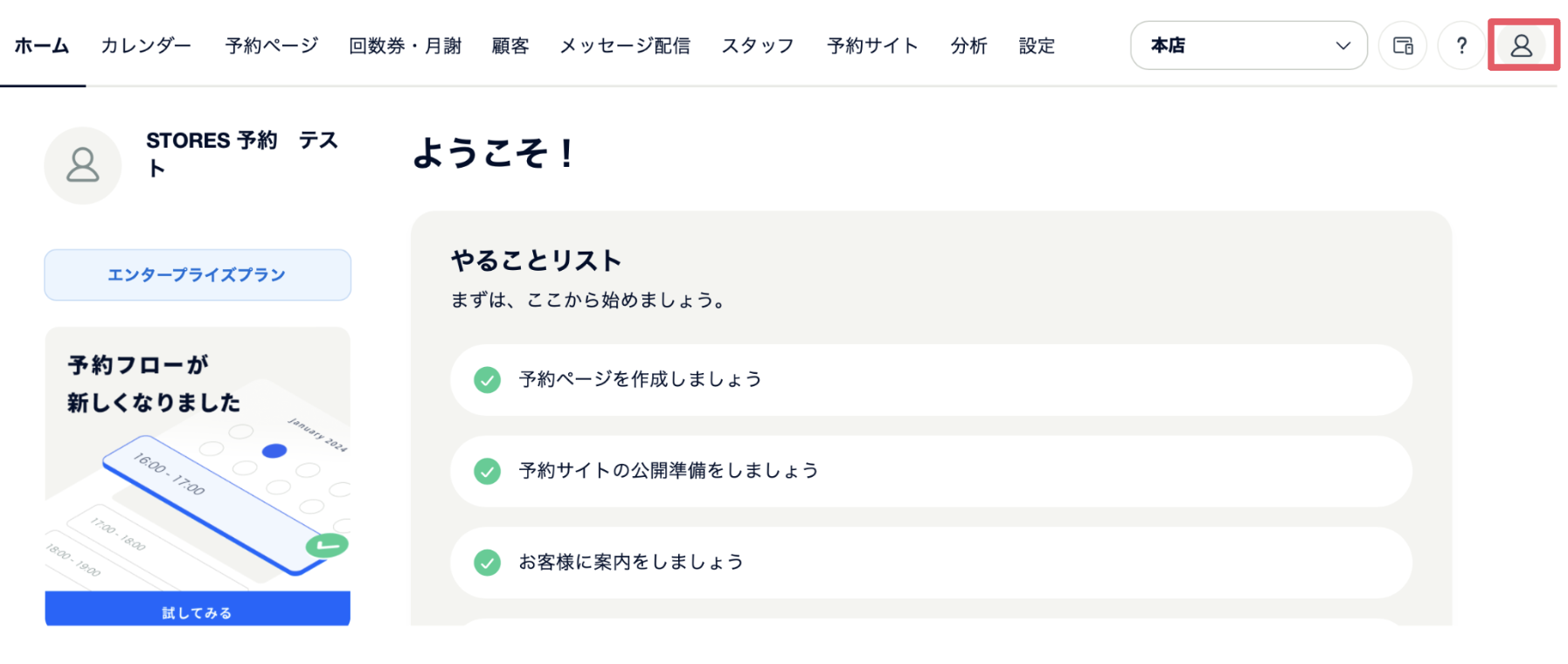1568x664 pixels.
Task: Open the 予約サイトの公開準備をしましょう task item
Action: (x=930, y=472)
